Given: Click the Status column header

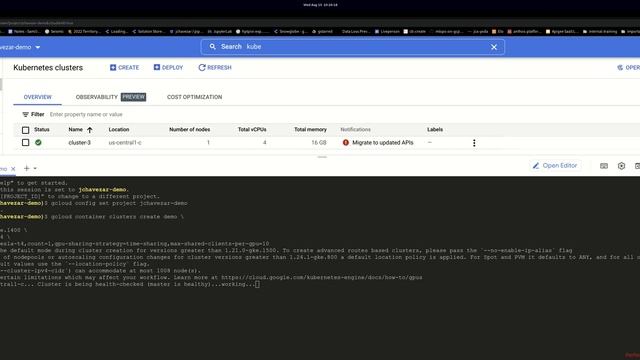Looking at the screenshot, I should pos(42,129).
